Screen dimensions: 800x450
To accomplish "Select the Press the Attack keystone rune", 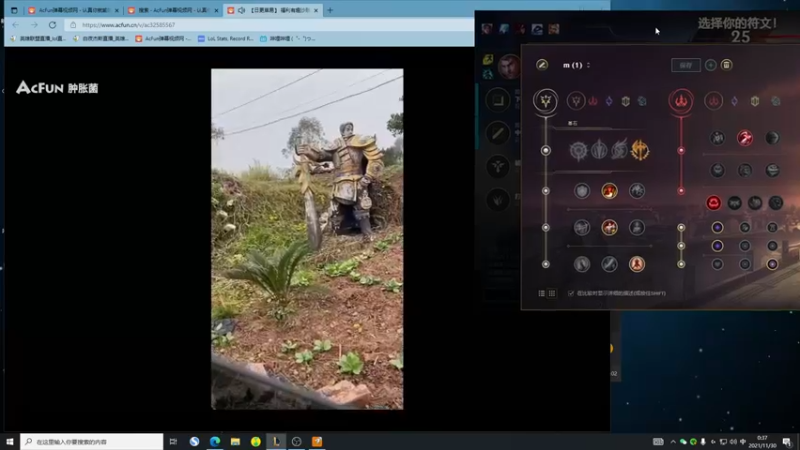I will 579,151.
